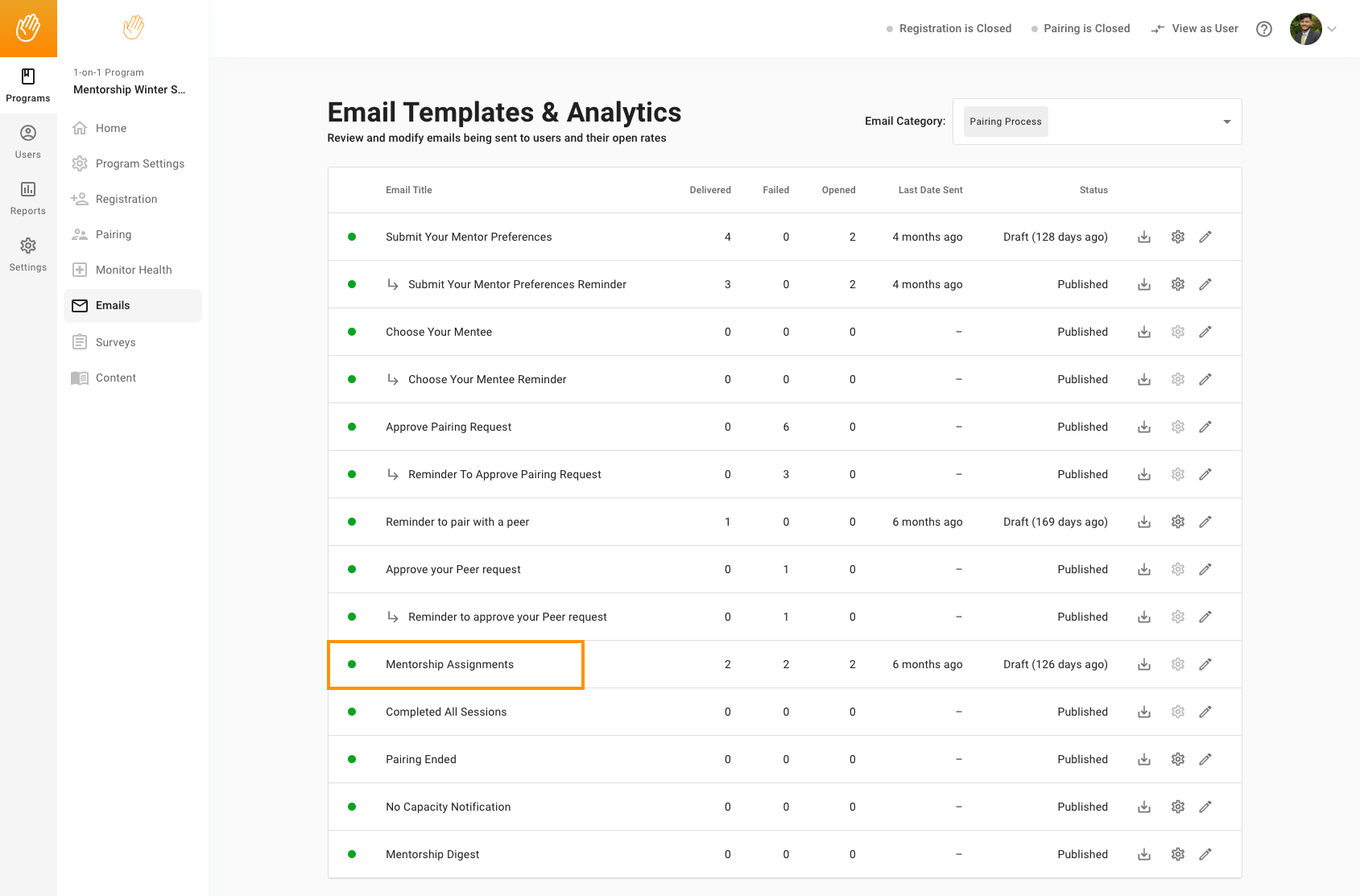Navigate to Surveys in the sidebar
This screenshot has height=896, width=1360.
(x=115, y=342)
